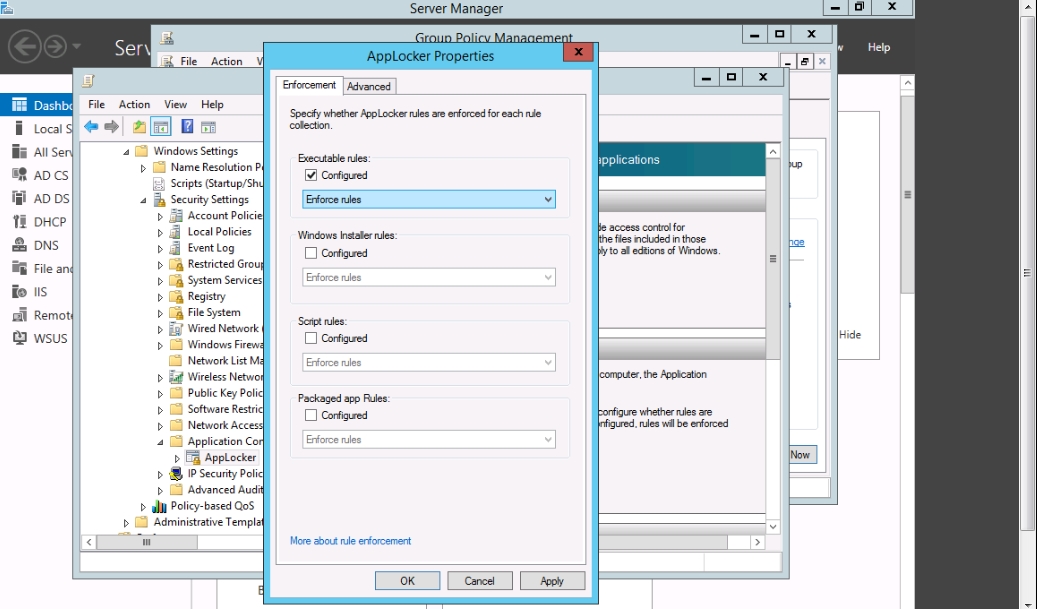Tick Configured for Packaged app Rules
The width and height of the screenshot is (1037, 609).
(x=311, y=415)
